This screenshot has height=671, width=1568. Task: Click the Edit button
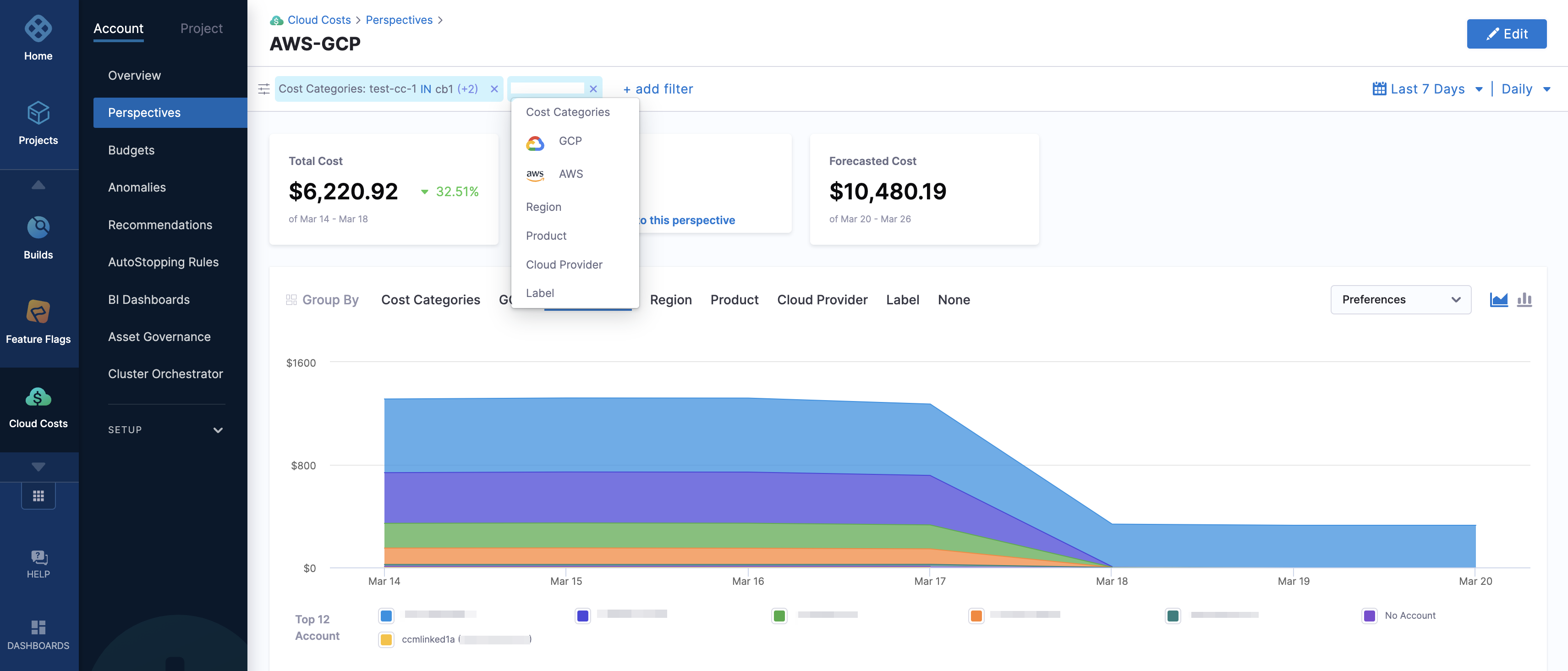pyautogui.click(x=1506, y=34)
